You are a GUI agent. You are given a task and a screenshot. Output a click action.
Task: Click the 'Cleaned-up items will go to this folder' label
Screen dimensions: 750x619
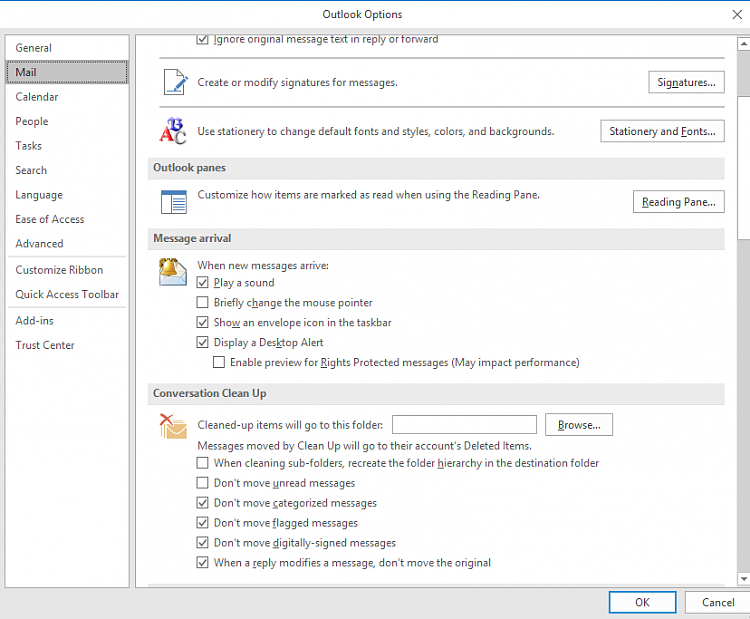[x=290, y=425]
